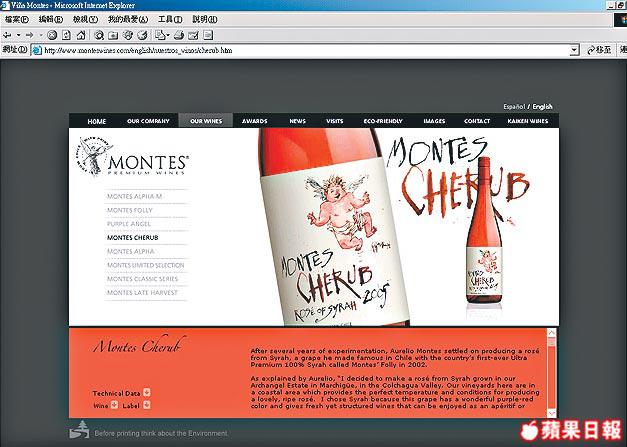Open the HOME nav tab
The height and width of the screenshot is (447, 627).
(97, 121)
